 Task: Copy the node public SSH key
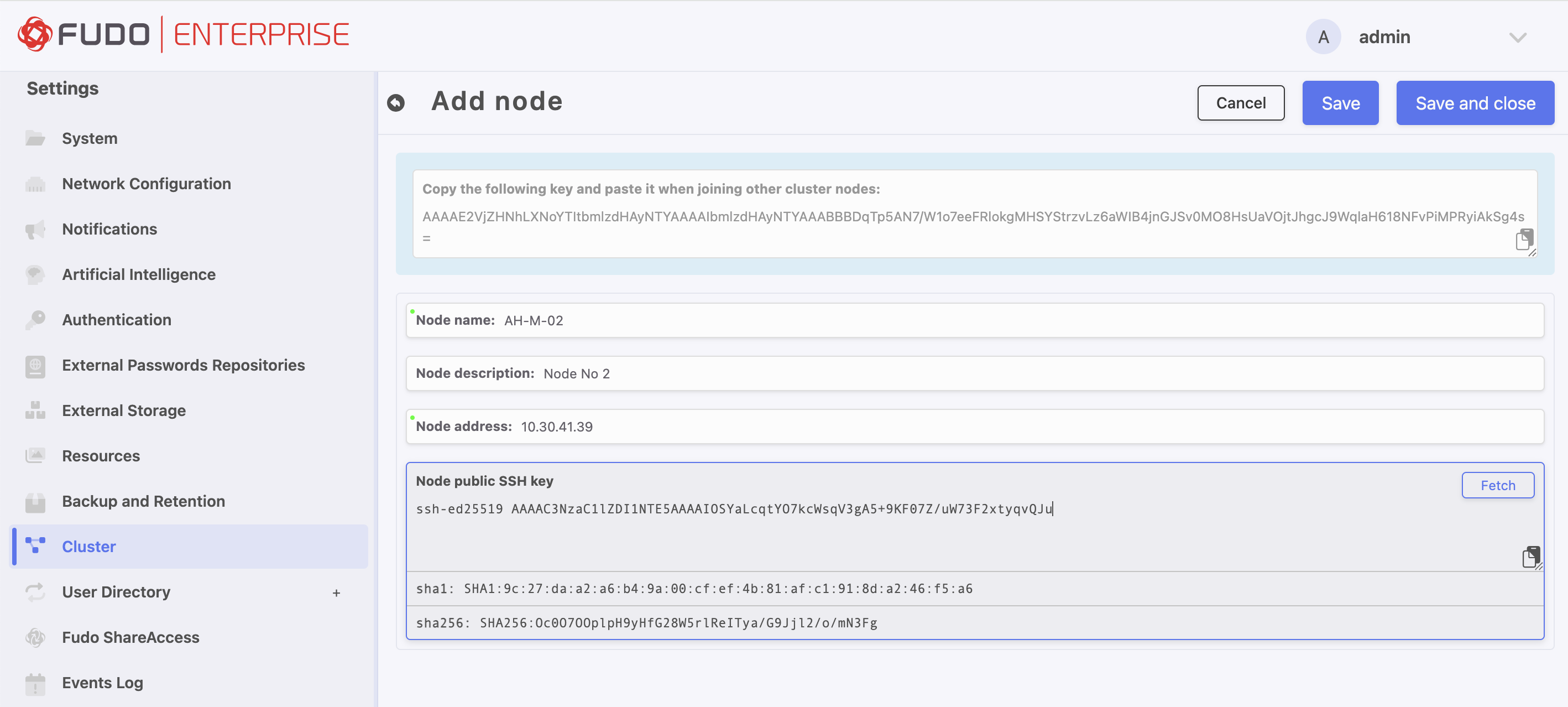click(x=1530, y=557)
